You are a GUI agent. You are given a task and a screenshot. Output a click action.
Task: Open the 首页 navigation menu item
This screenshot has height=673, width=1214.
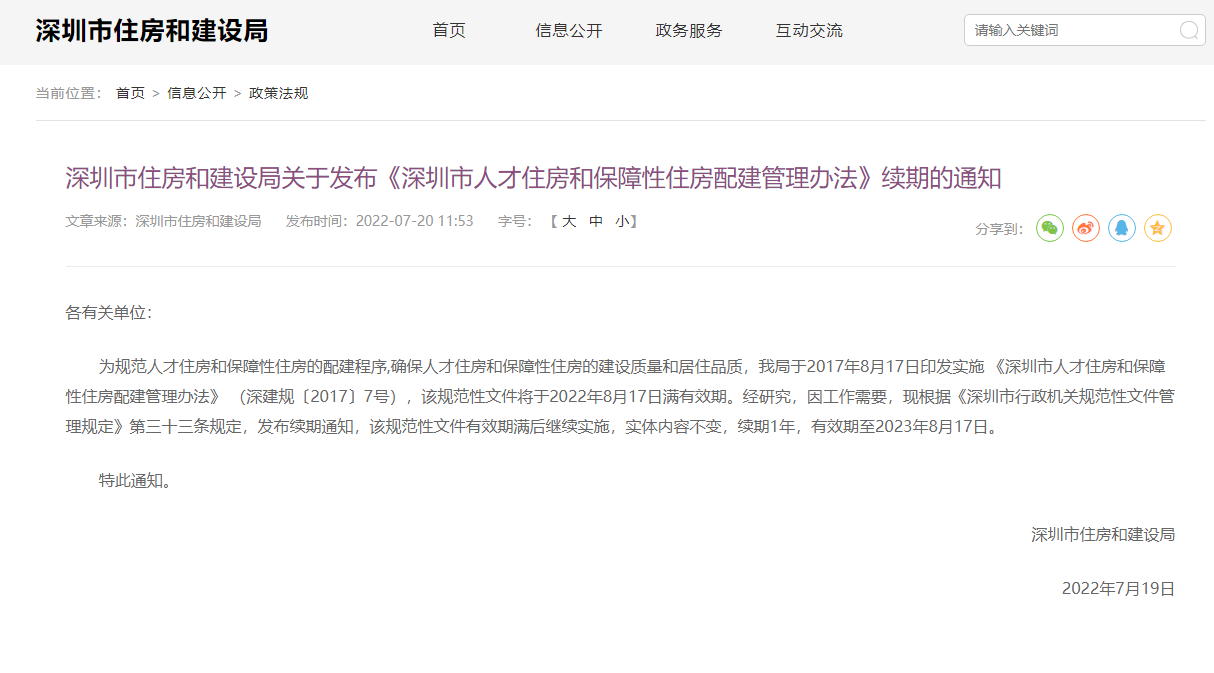449,30
